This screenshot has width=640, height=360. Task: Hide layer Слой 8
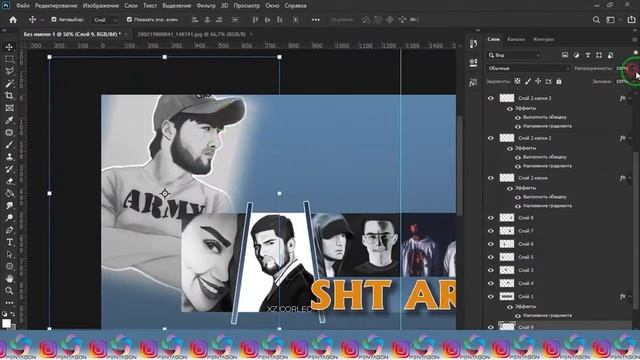tap(491, 218)
